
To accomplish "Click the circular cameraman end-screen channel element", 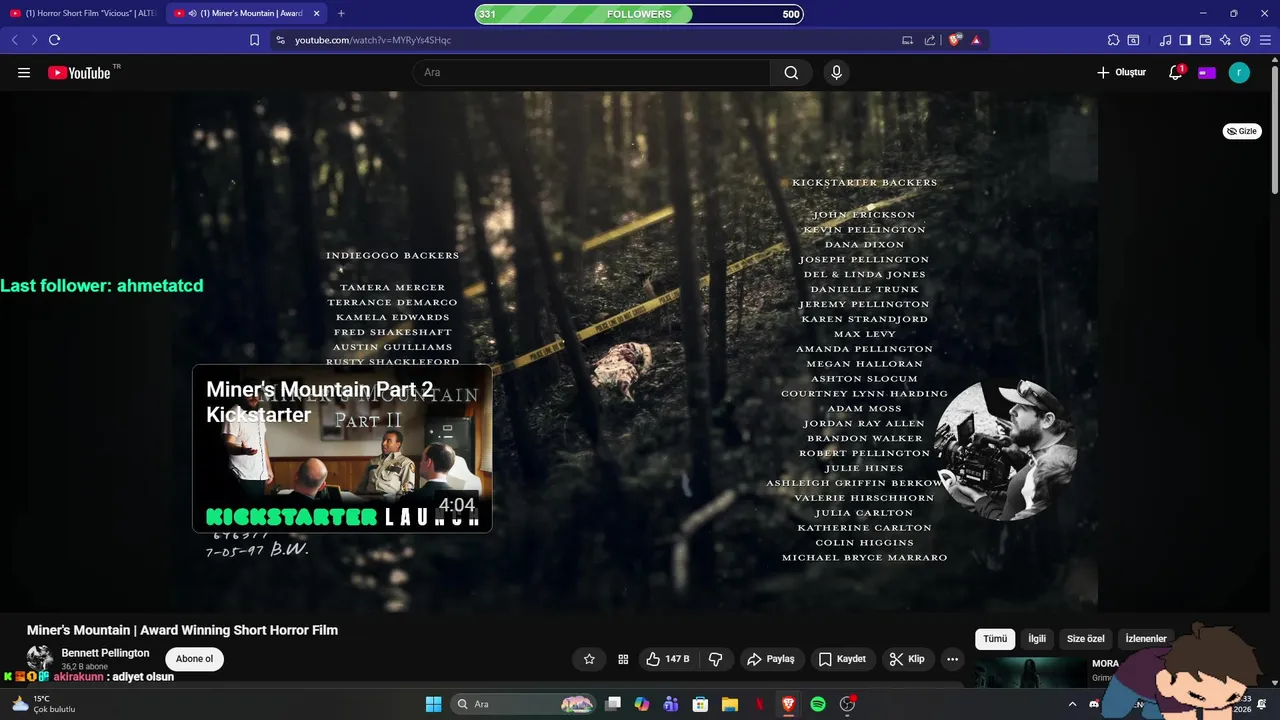I will point(1005,450).
